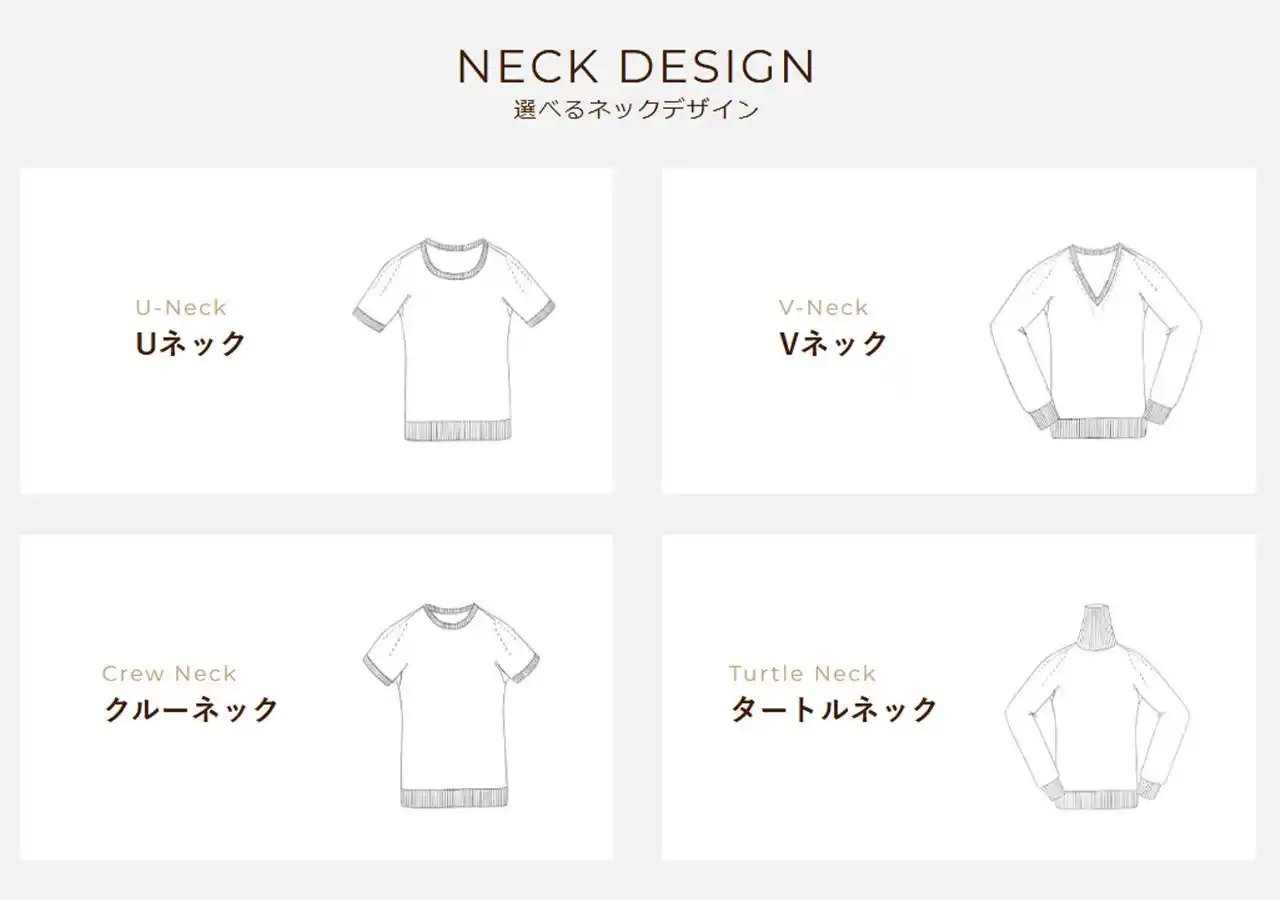The height and width of the screenshot is (900, 1280).
Task: Click the crew neck t-shirt illustration
Action: [449, 706]
